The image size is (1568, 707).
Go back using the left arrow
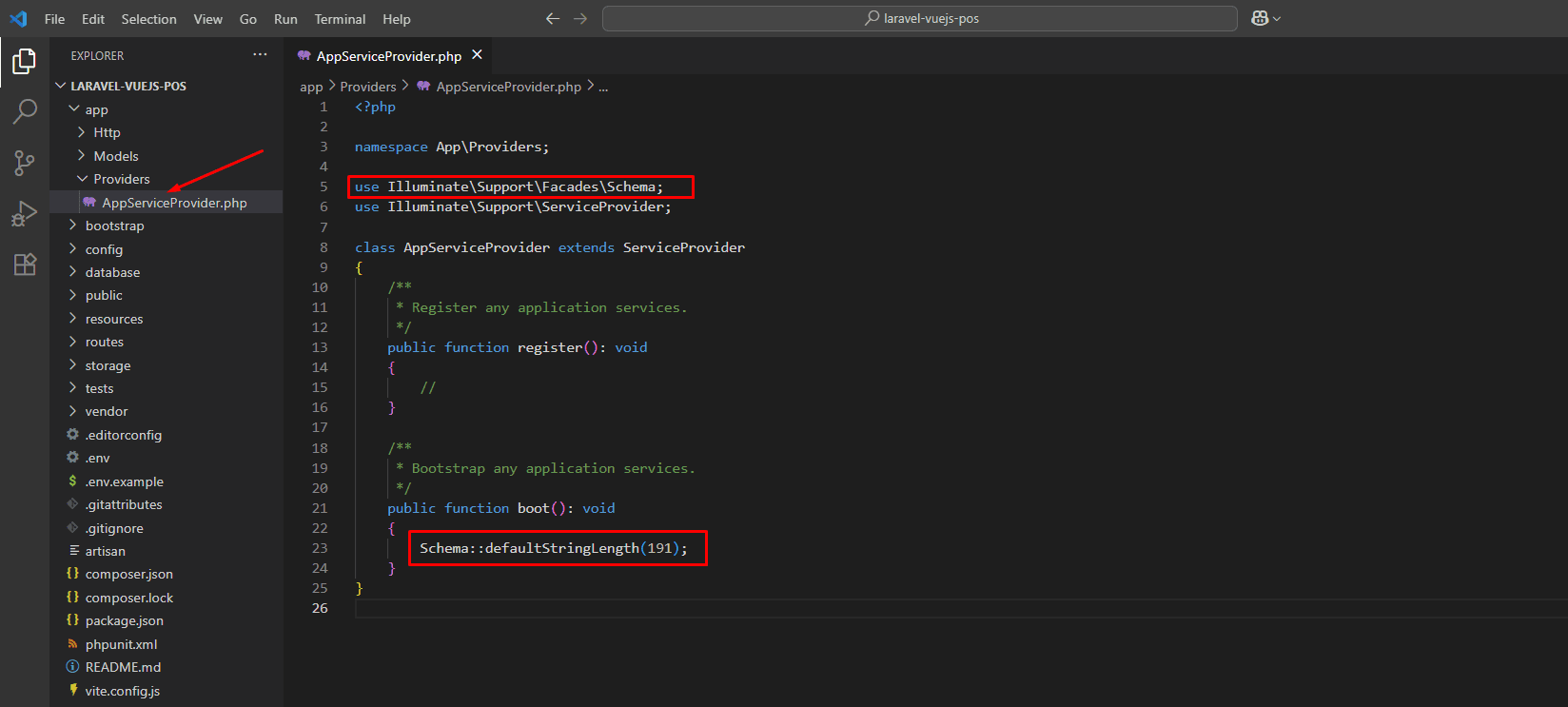click(x=552, y=19)
